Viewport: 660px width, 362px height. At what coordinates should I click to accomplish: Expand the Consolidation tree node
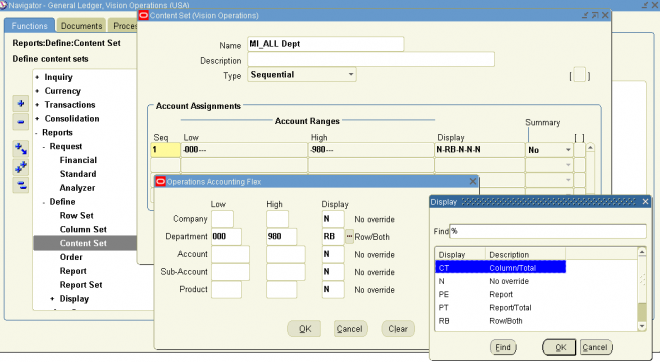click(x=37, y=119)
